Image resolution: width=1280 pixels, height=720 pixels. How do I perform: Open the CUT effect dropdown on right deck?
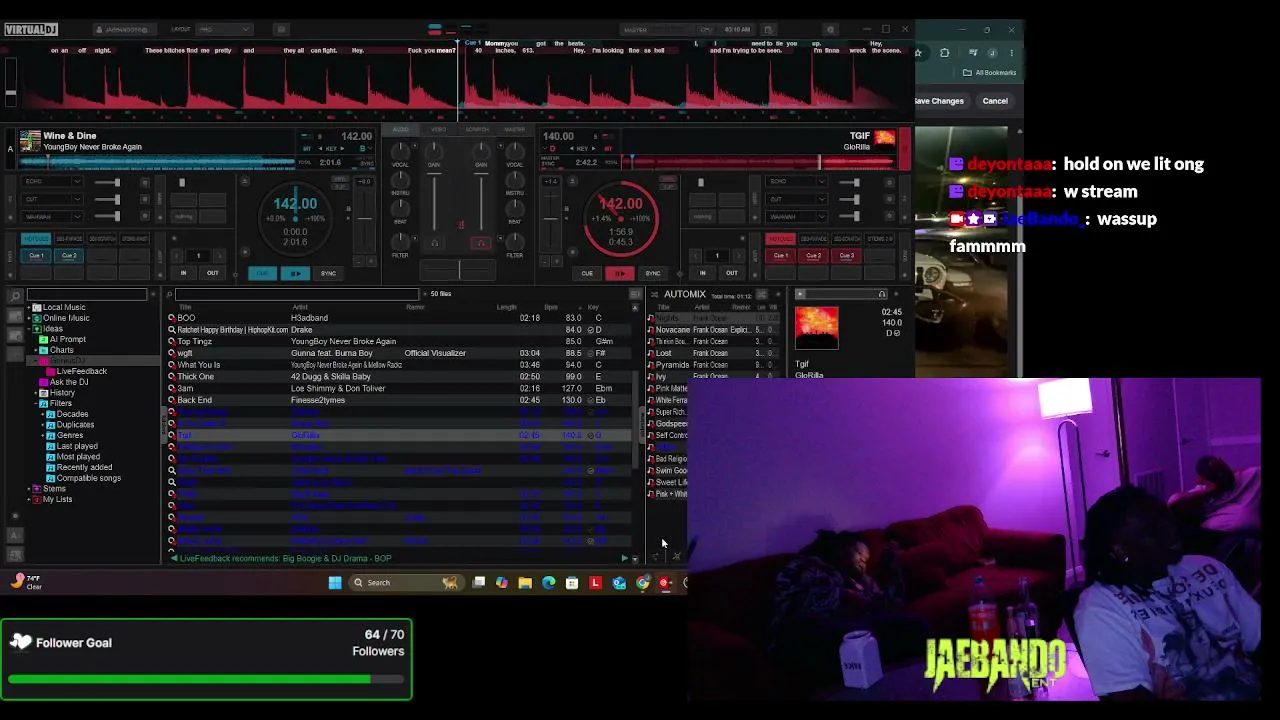[797, 199]
